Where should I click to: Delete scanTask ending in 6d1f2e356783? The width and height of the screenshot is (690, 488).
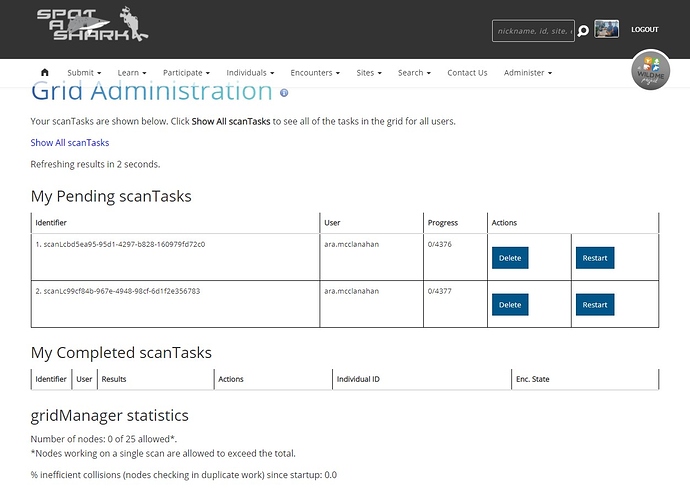pyautogui.click(x=510, y=305)
